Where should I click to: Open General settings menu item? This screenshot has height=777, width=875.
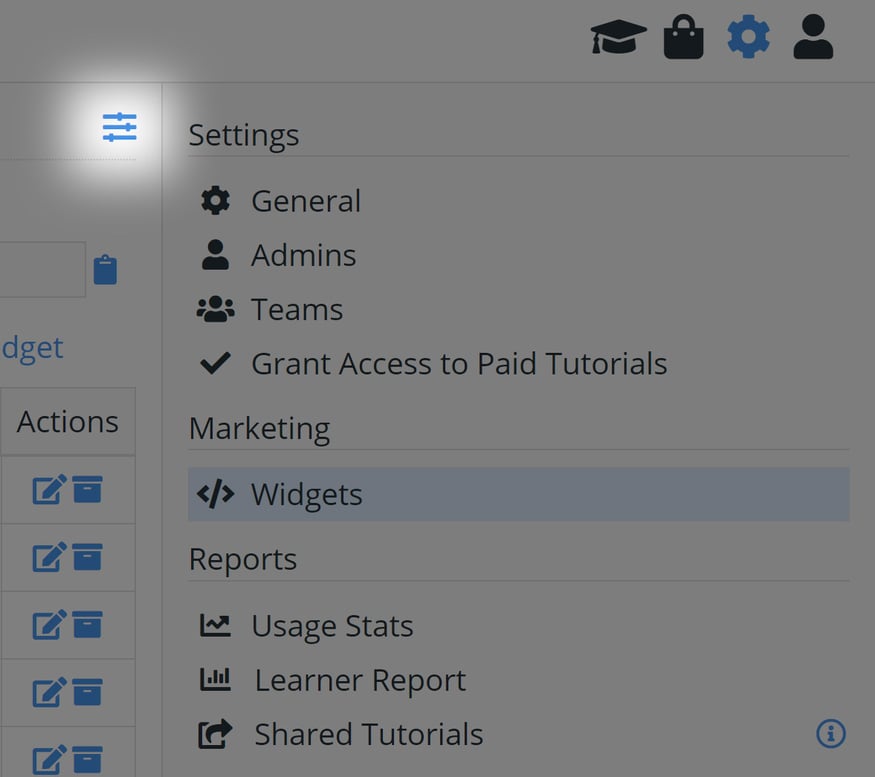[305, 201]
